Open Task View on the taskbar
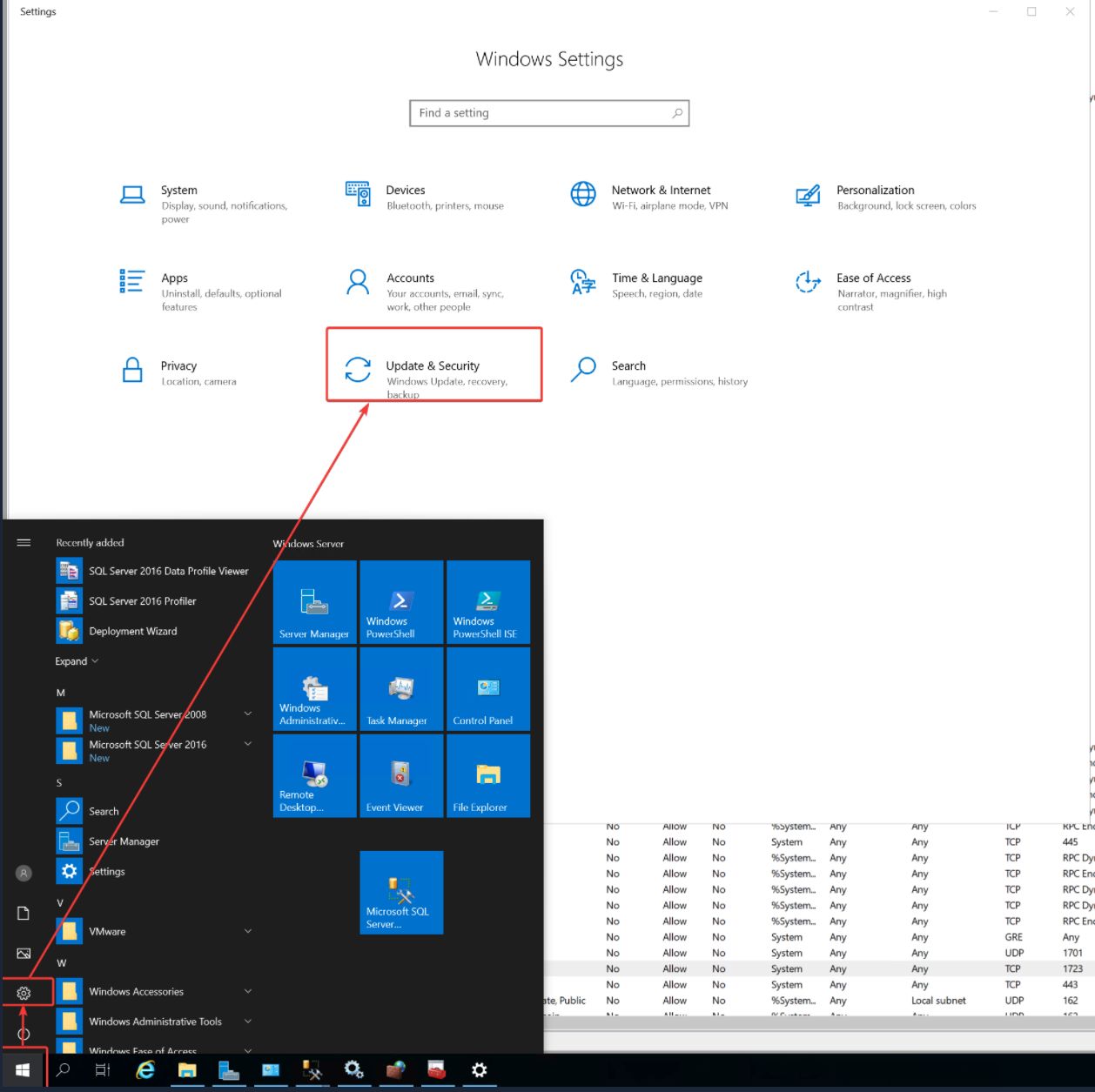The width and height of the screenshot is (1095, 1092). (x=103, y=1070)
